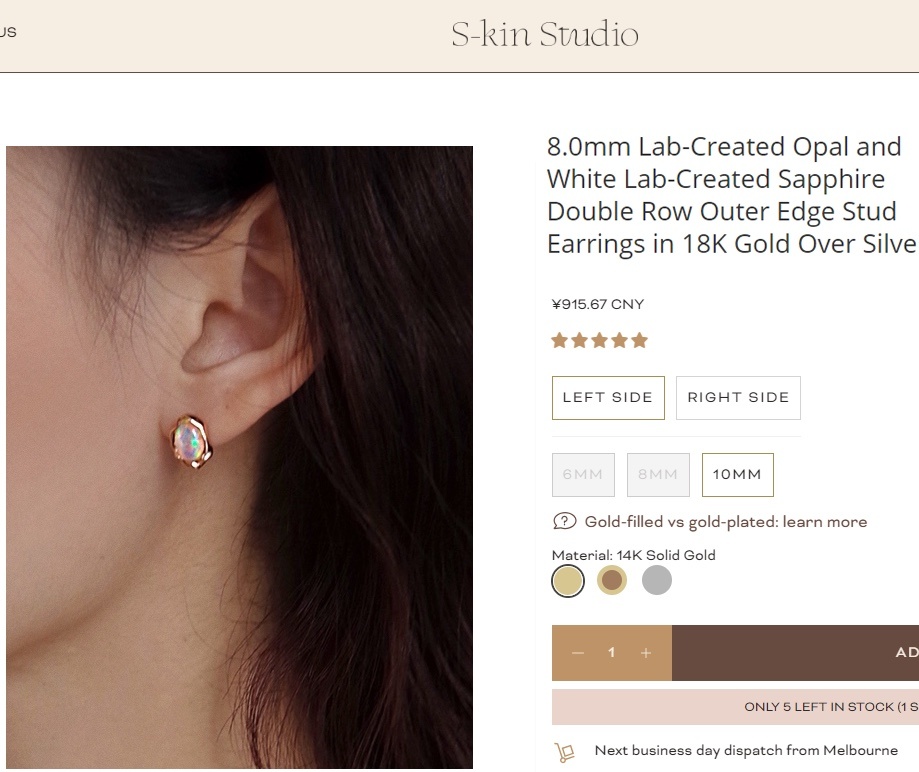The height and width of the screenshot is (772, 919).
Task: Decrease quantity with the minus icon
Action: click(x=578, y=653)
